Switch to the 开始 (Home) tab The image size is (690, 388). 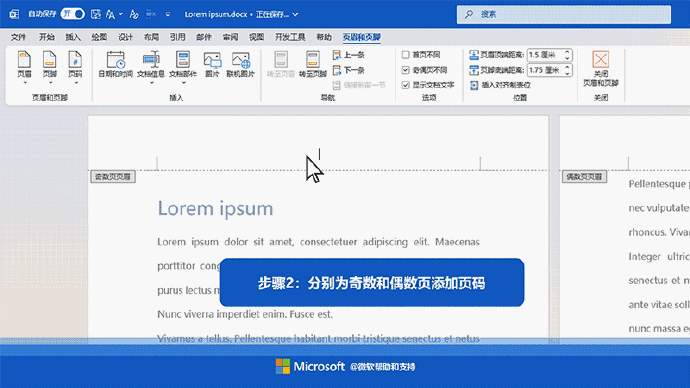coord(47,37)
